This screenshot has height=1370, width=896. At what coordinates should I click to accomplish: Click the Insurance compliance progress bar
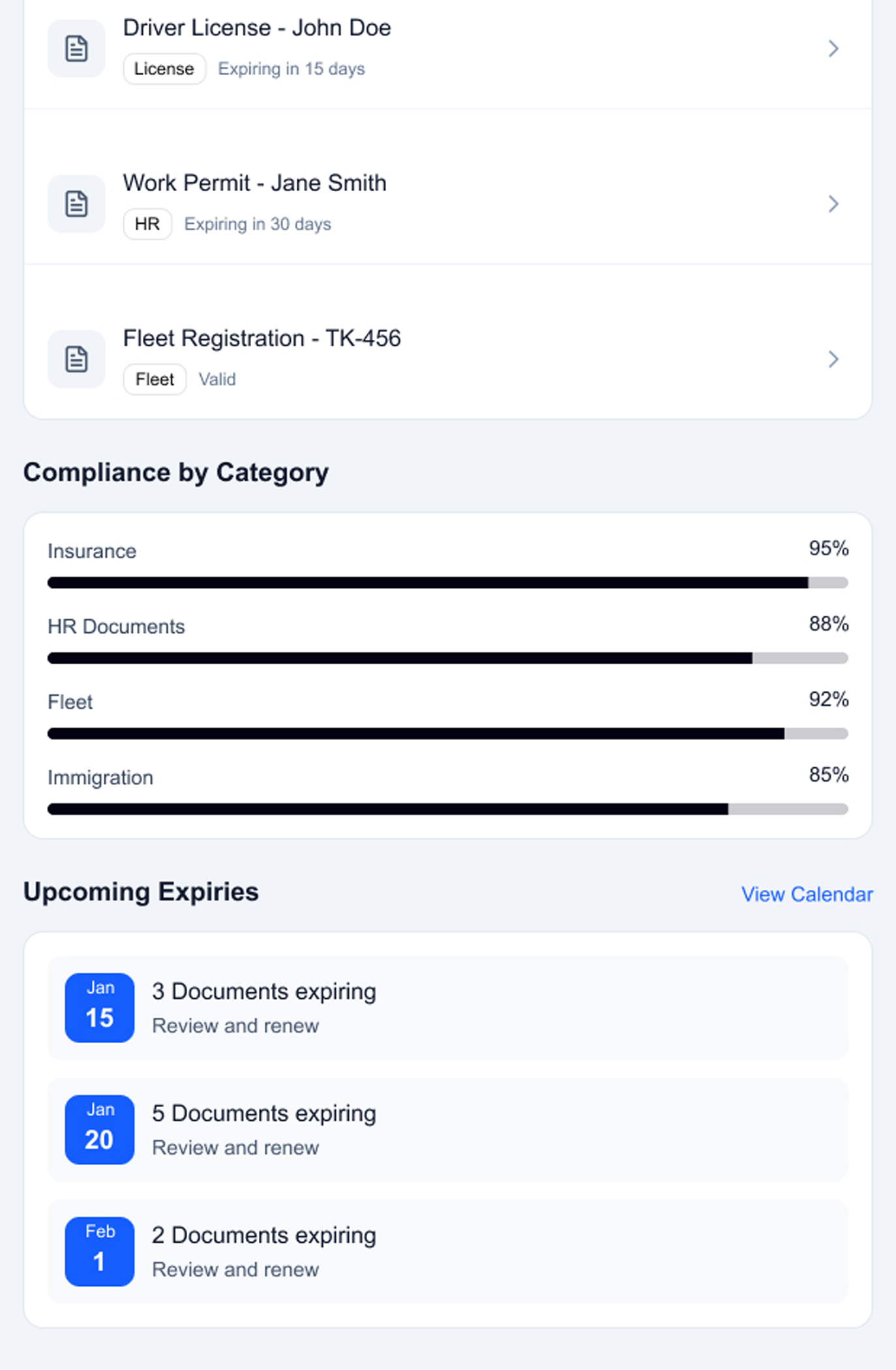(x=447, y=583)
